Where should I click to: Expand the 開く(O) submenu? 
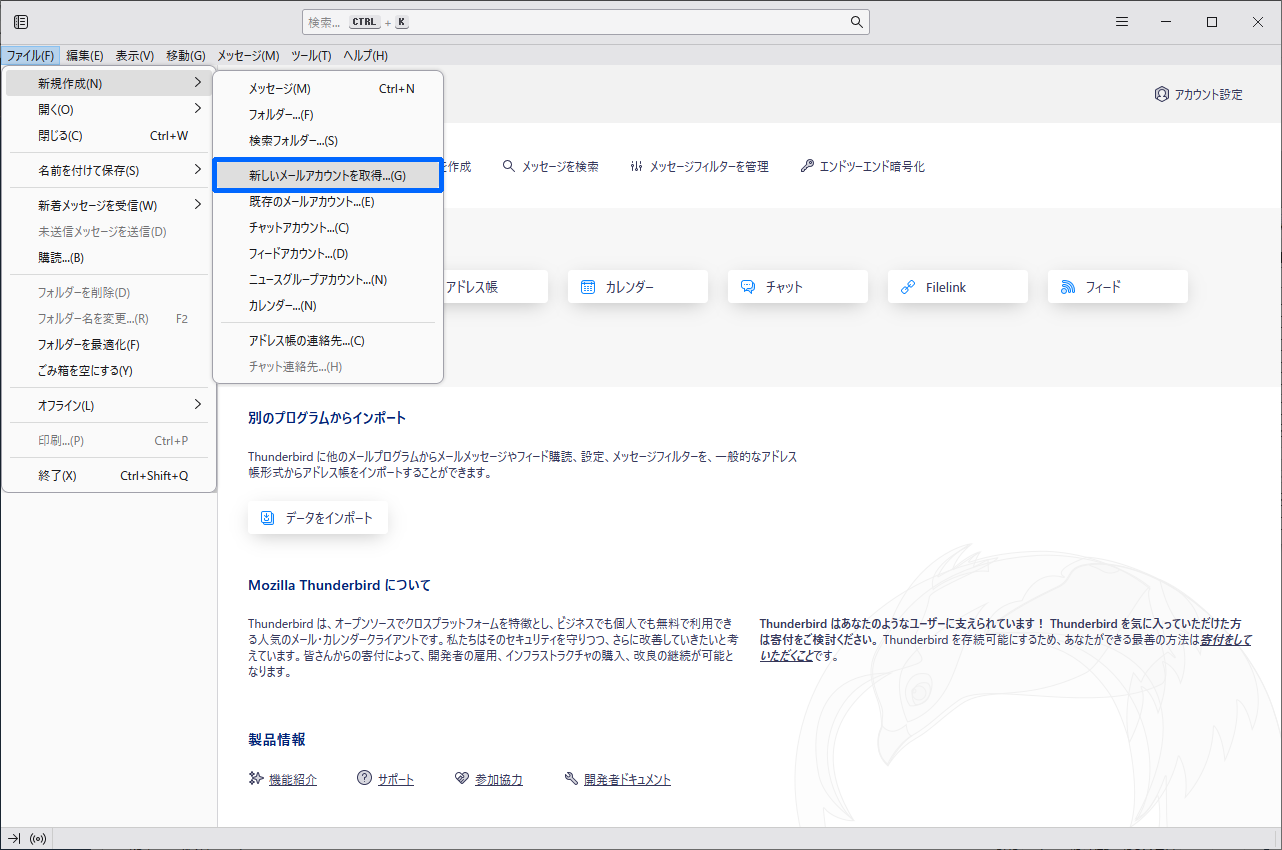pyautogui.click(x=111, y=110)
